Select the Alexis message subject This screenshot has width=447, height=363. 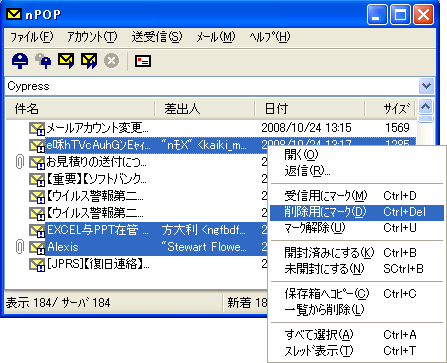63,247
